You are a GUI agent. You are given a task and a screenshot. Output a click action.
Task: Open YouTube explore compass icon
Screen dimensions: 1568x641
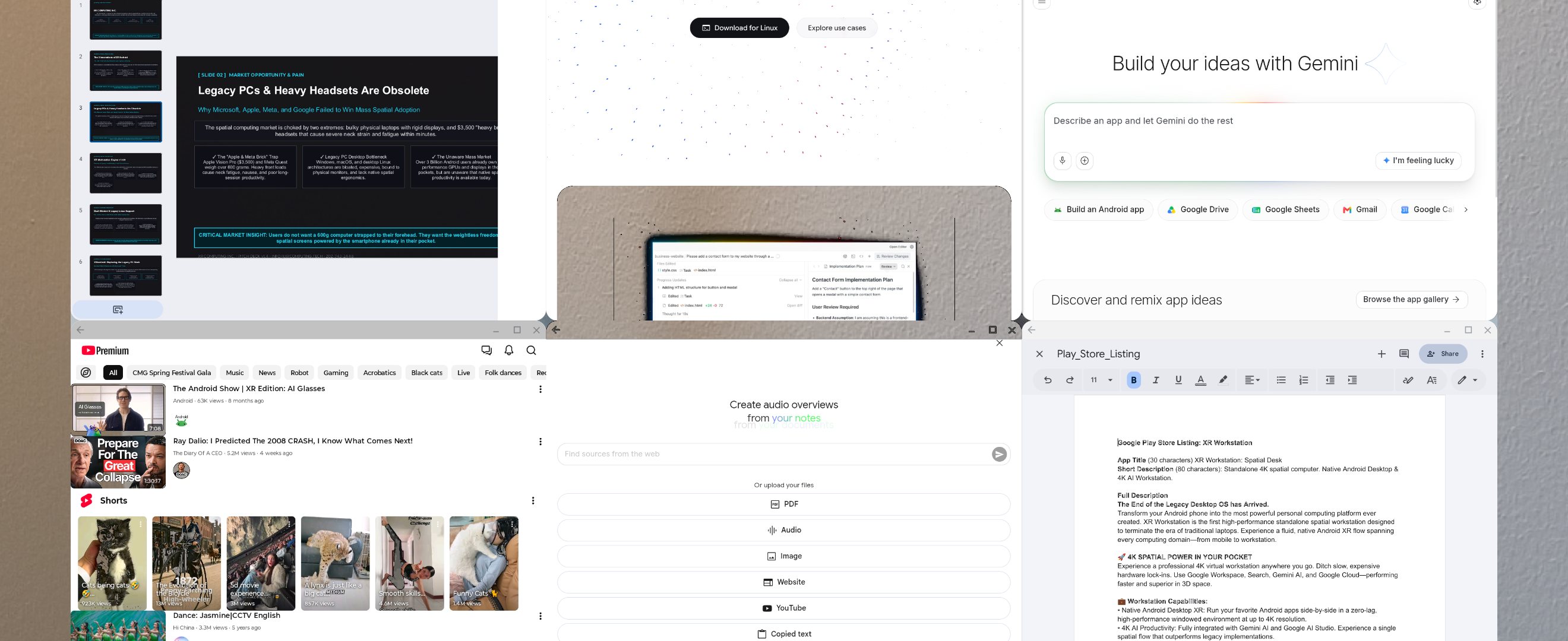click(86, 373)
